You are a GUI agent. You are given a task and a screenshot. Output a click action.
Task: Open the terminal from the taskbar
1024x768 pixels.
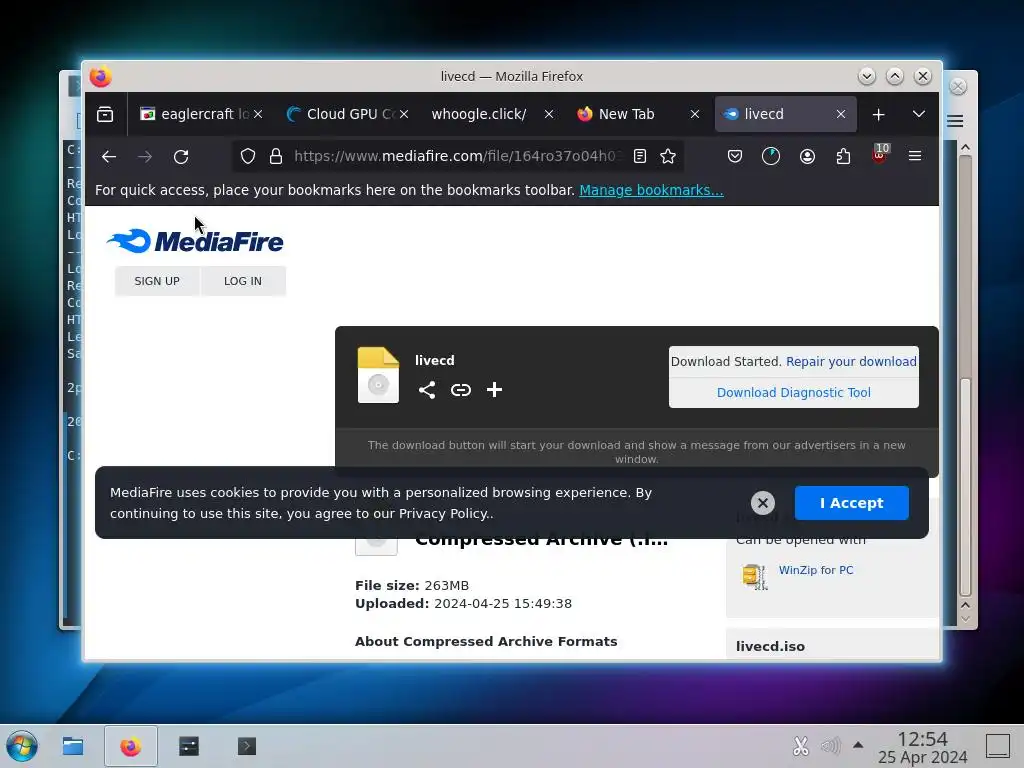click(246, 746)
